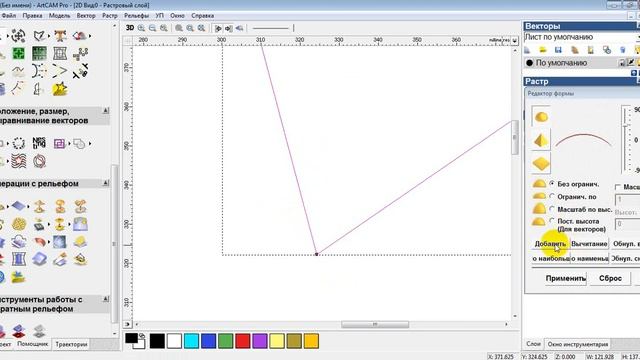Click the dark green grid block copy icon

(39, 53)
